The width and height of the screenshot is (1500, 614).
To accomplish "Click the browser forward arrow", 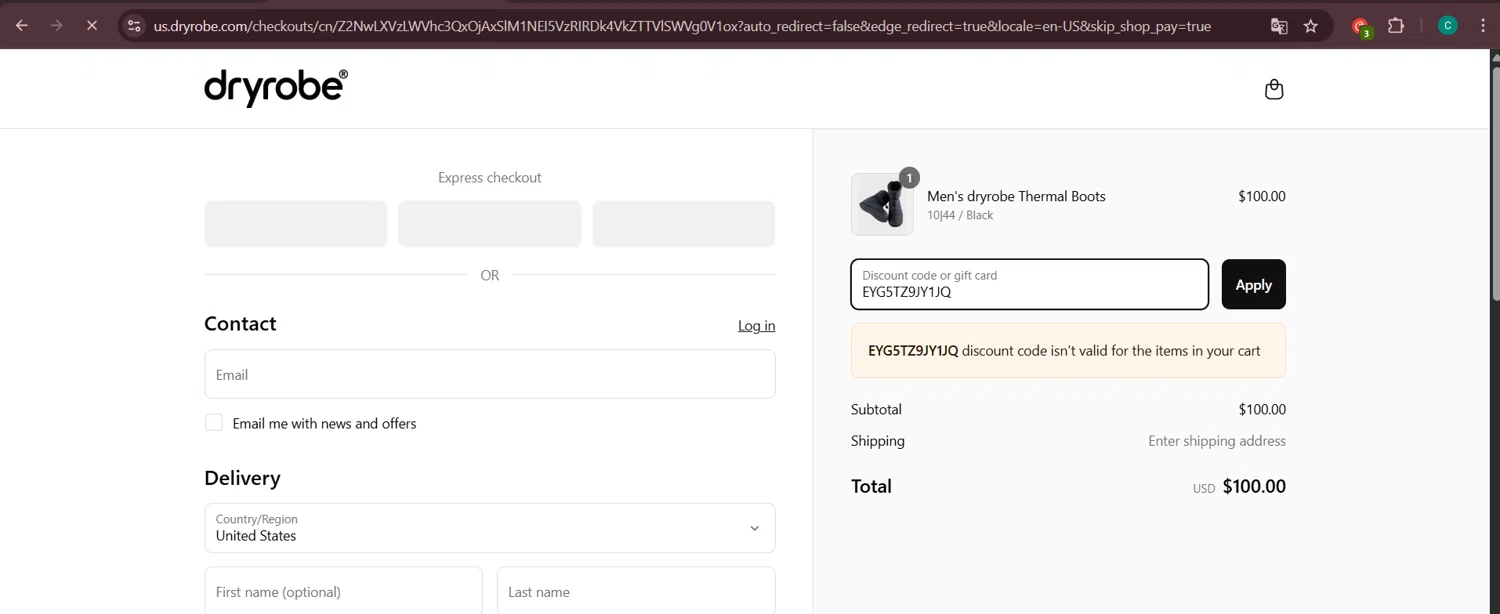I will coord(57,25).
